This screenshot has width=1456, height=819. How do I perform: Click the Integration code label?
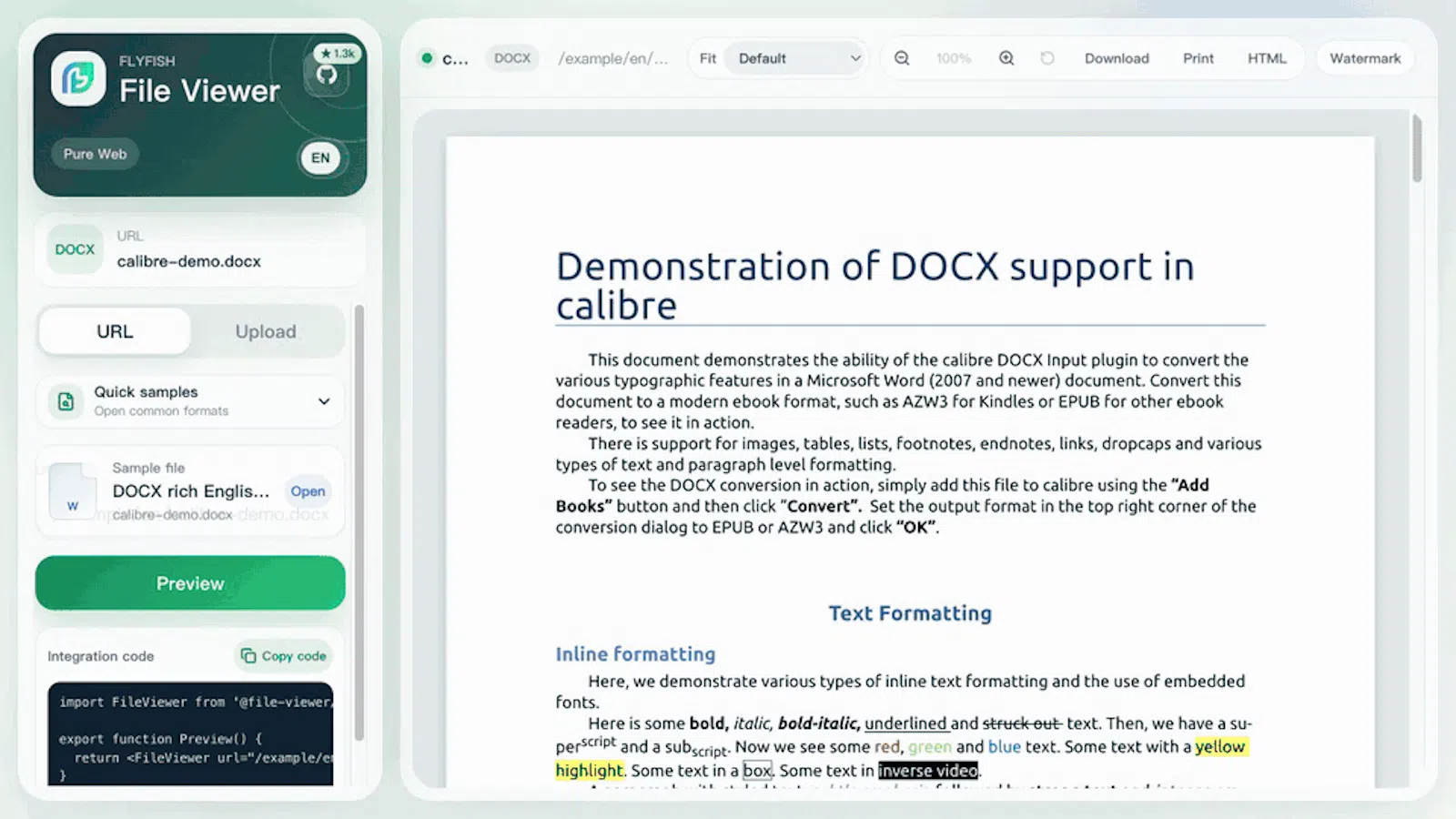tap(101, 656)
